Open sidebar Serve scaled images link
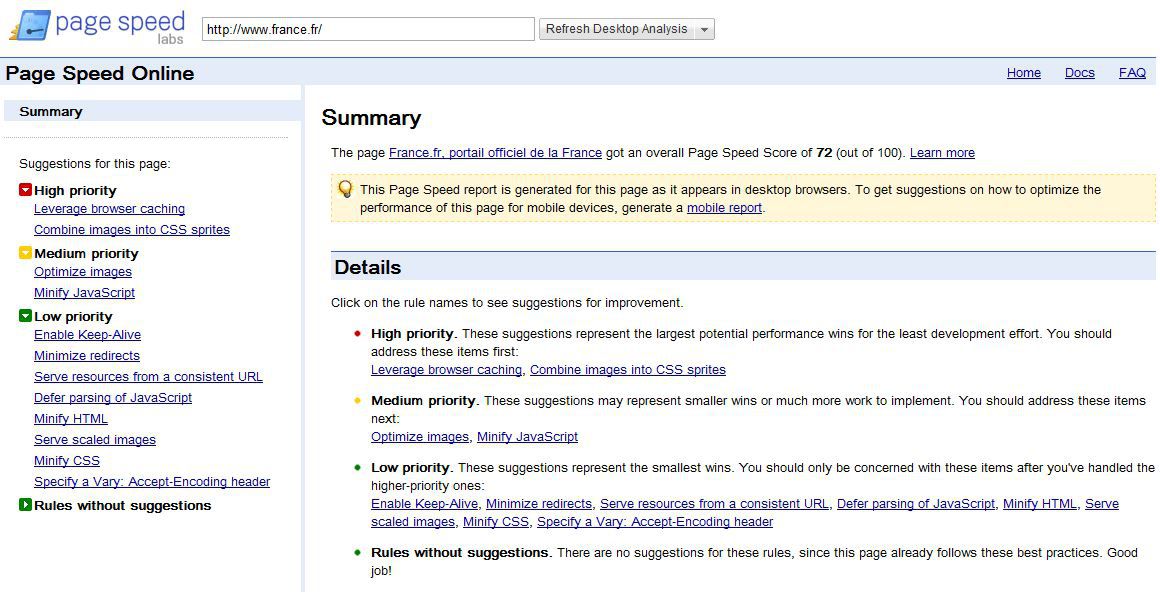Image resolution: width=1160 pixels, height=603 pixels. click(95, 439)
